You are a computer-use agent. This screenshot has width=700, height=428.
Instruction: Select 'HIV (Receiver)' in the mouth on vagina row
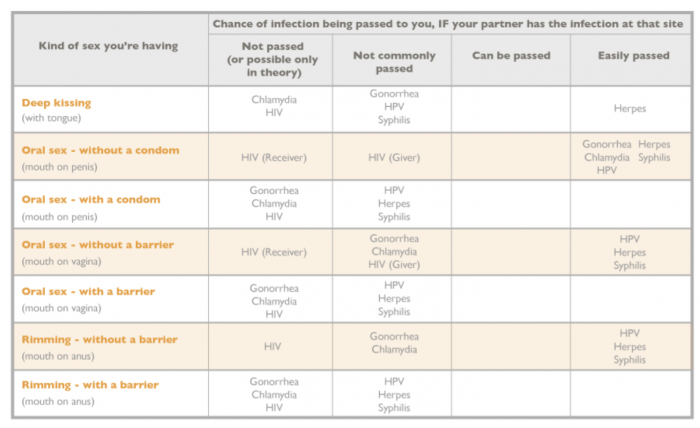coord(274,252)
